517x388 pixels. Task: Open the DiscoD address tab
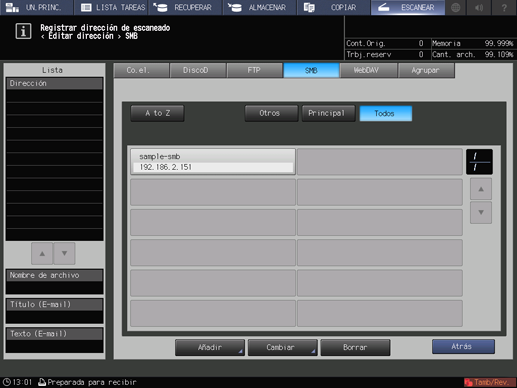point(198,70)
